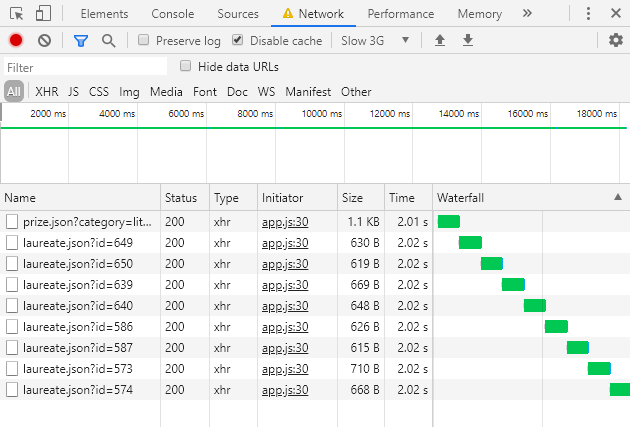Click the Filter text input field

click(x=85, y=67)
